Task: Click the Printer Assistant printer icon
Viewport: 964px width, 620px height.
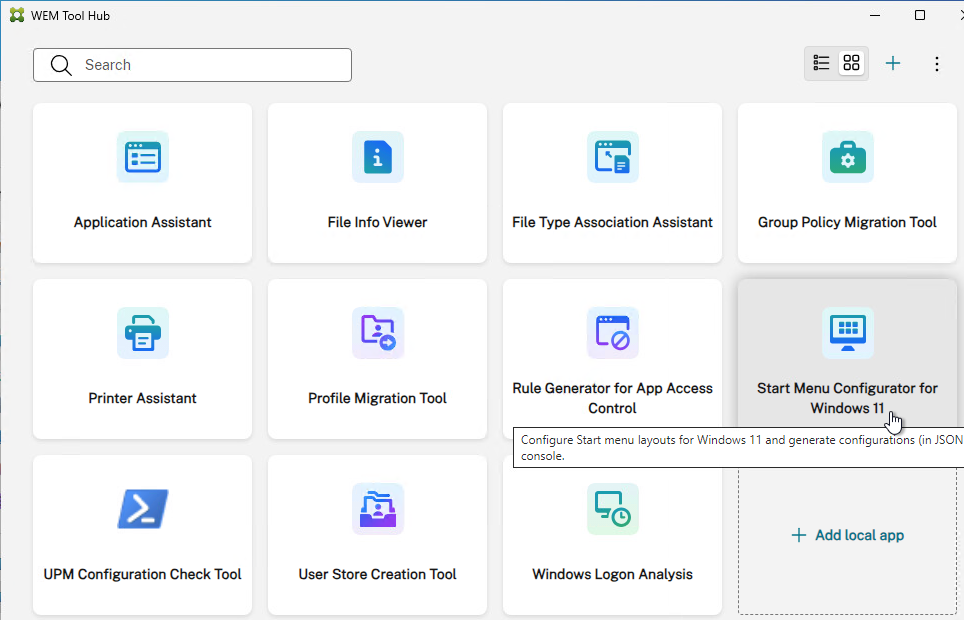Action: [143, 333]
